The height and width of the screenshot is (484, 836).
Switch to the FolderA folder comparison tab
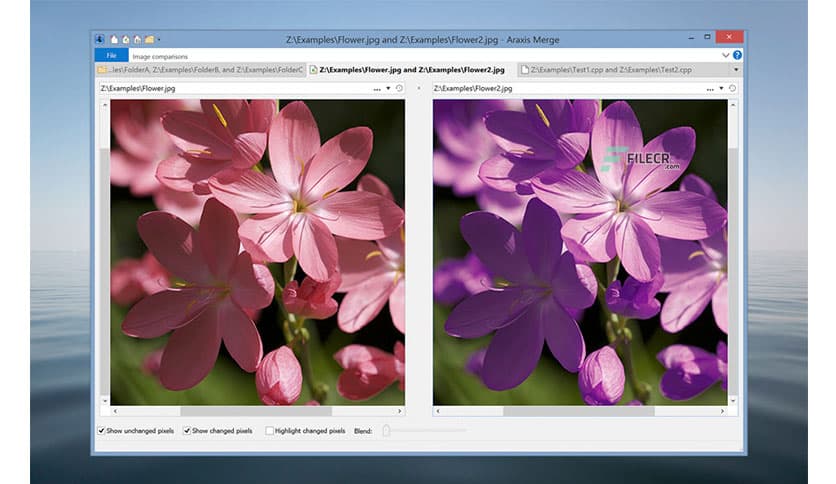pyautogui.click(x=200, y=70)
